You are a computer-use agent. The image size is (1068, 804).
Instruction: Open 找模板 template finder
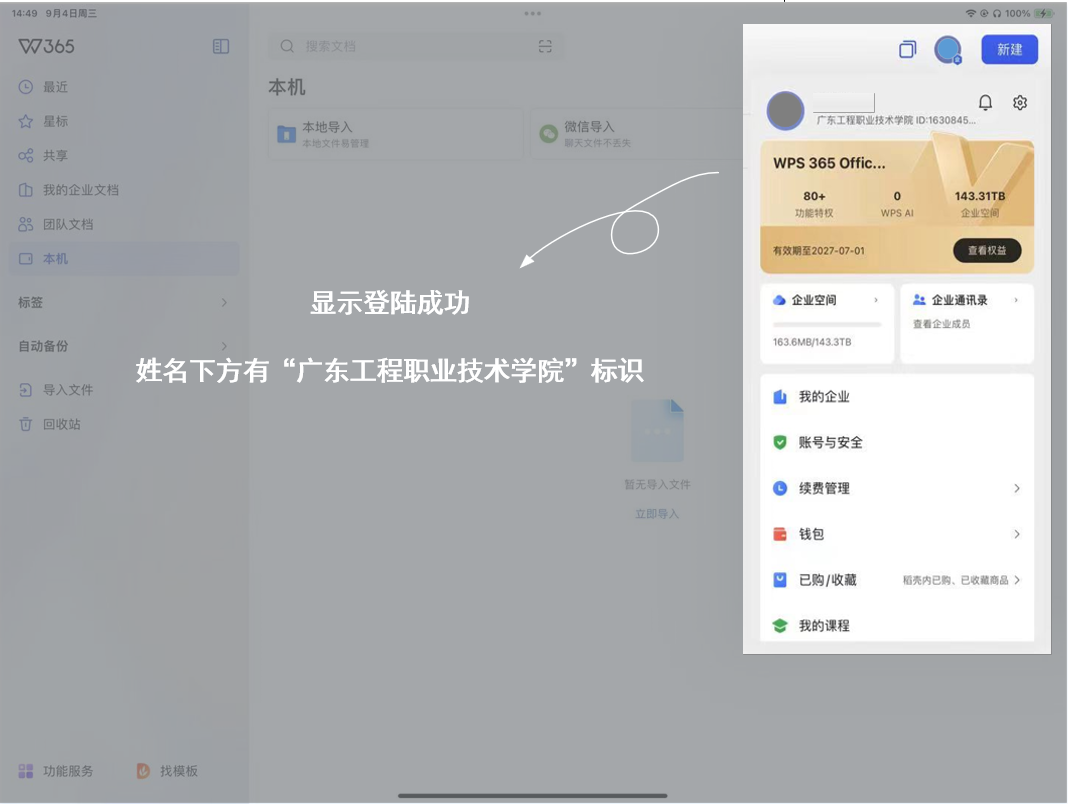tap(168, 771)
